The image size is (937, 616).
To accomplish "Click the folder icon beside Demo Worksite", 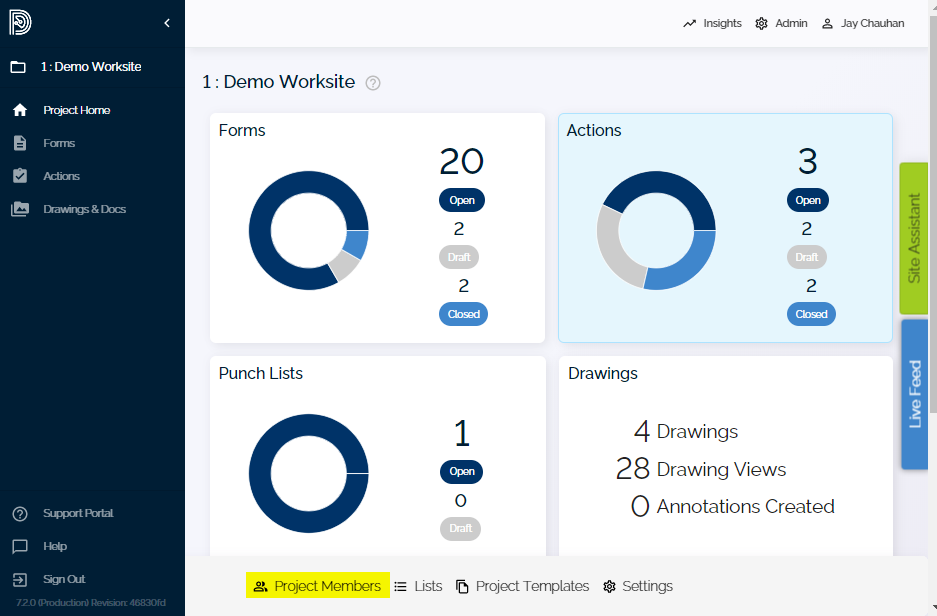I will [x=18, y=67].
